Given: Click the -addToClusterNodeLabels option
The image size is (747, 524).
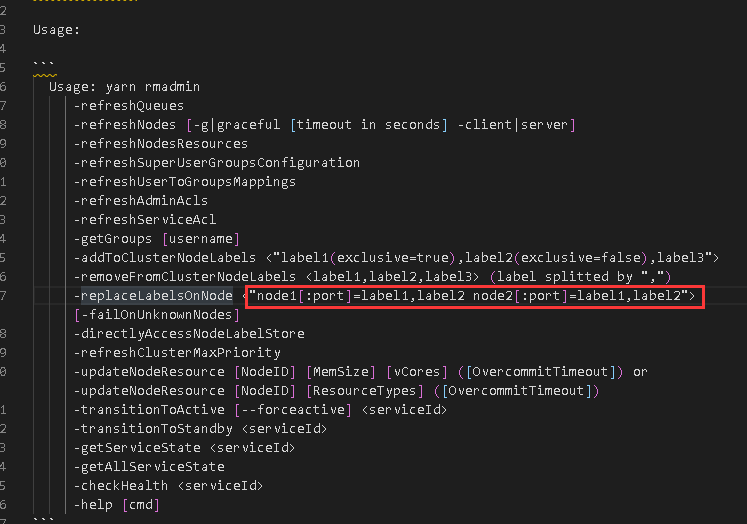Looking at the screenshot, I should tap(165, 258).
